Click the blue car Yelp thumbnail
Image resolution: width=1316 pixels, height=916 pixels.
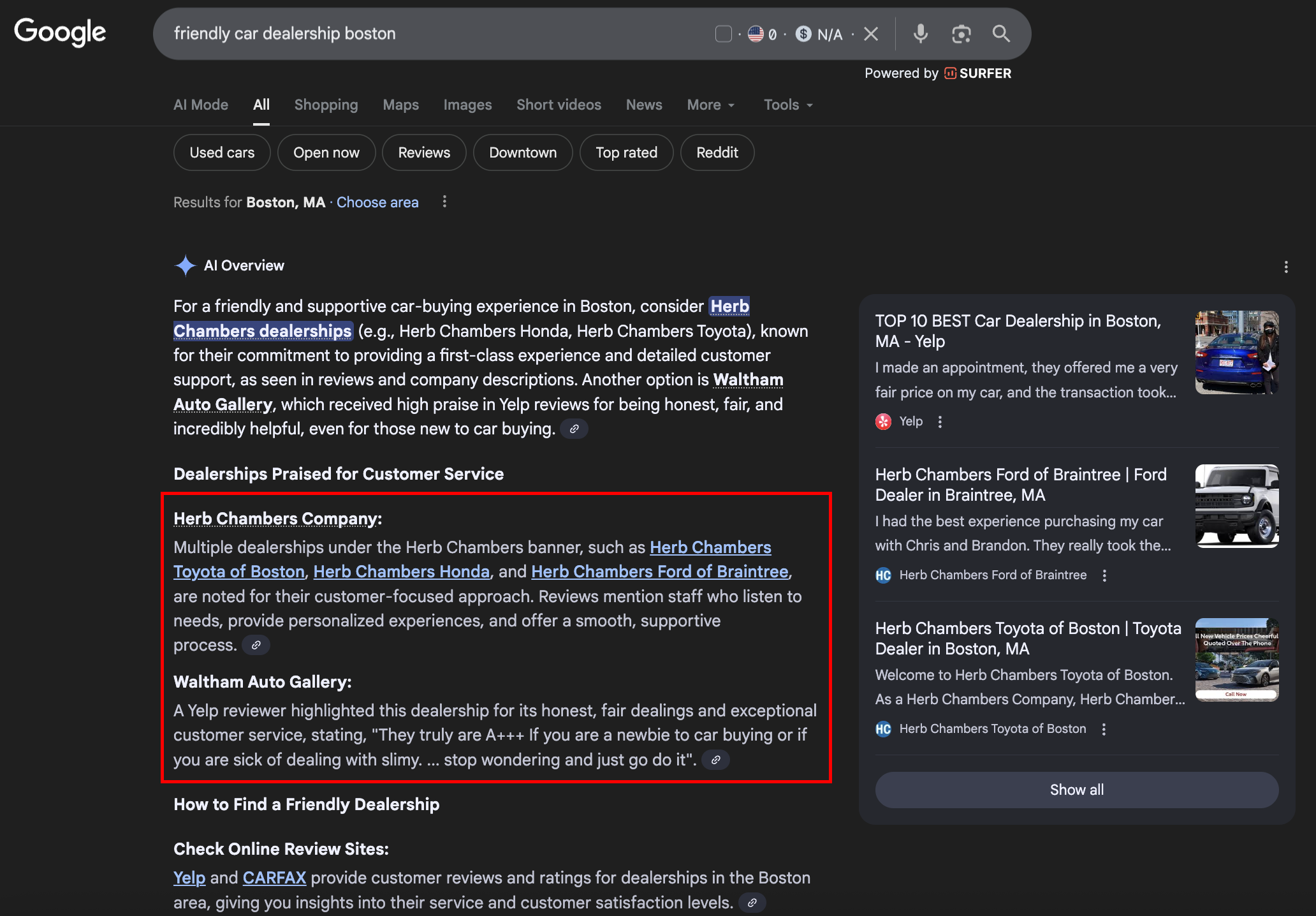click(1237, 353)
